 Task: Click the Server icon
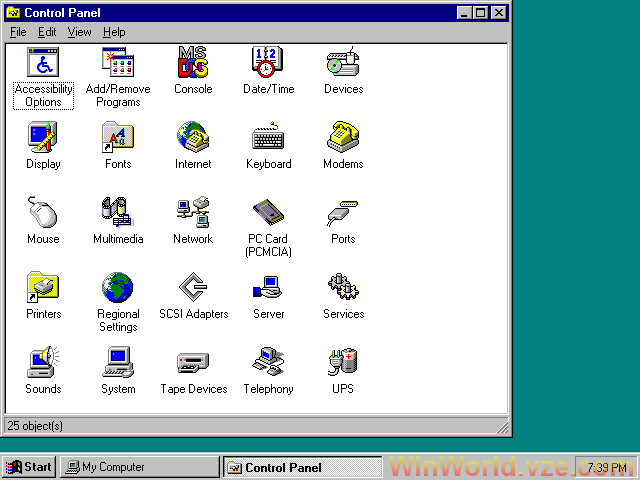(x=268, y=287)
